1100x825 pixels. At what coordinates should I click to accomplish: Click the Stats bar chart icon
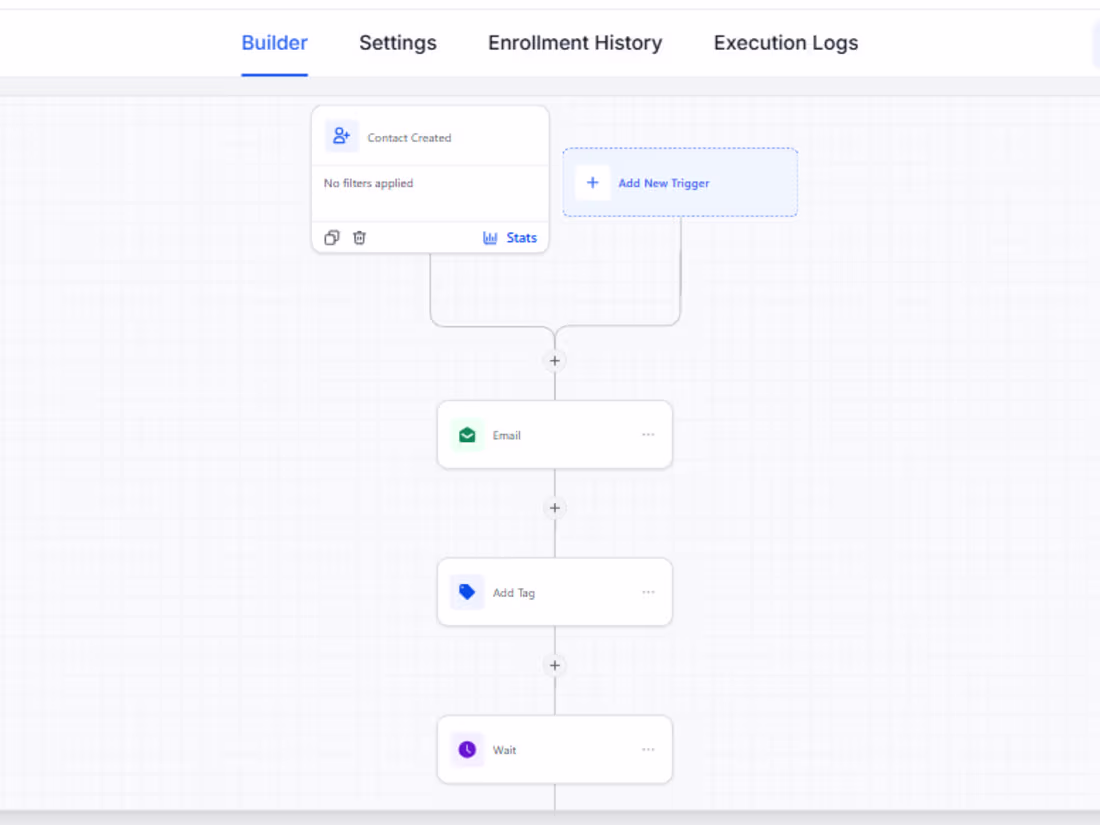coord(490,238)
